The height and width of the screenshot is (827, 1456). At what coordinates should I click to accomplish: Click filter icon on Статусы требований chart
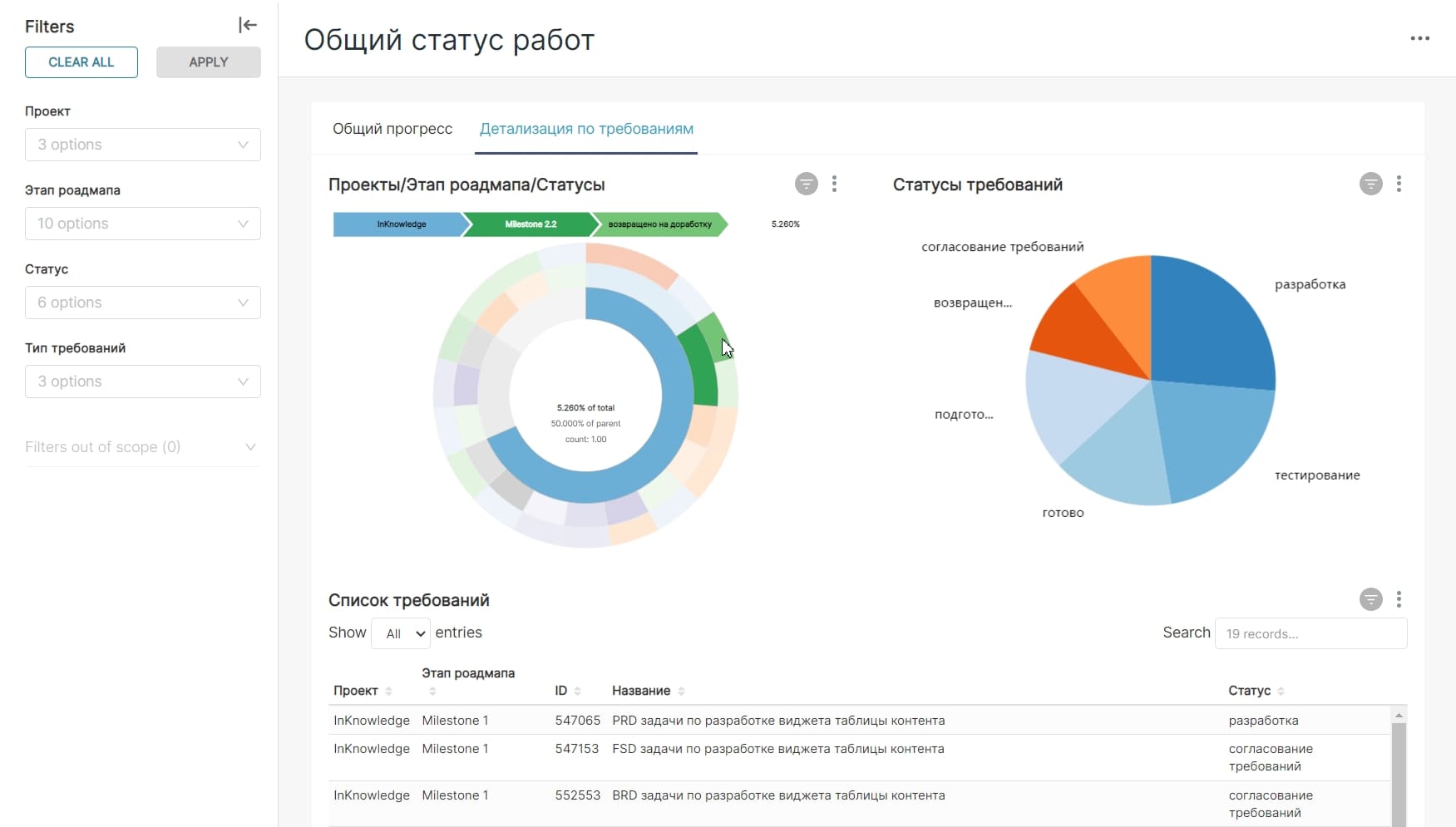1370,184
